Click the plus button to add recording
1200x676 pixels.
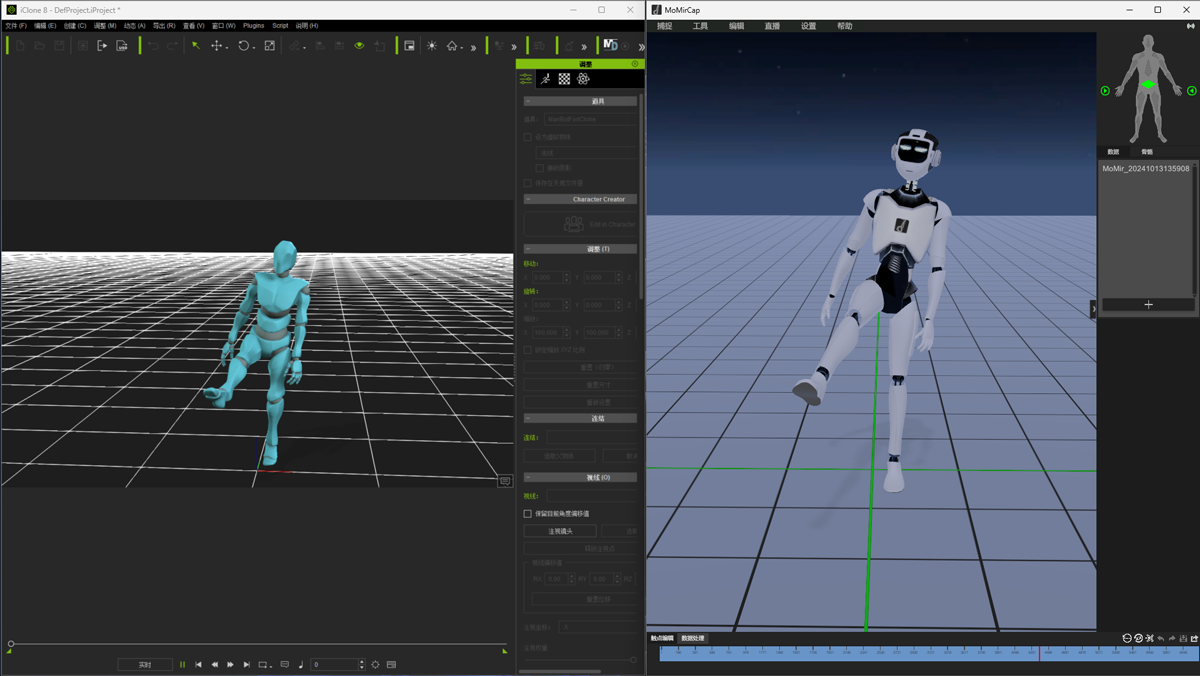pyautogui.click(x=1148, y=305)
